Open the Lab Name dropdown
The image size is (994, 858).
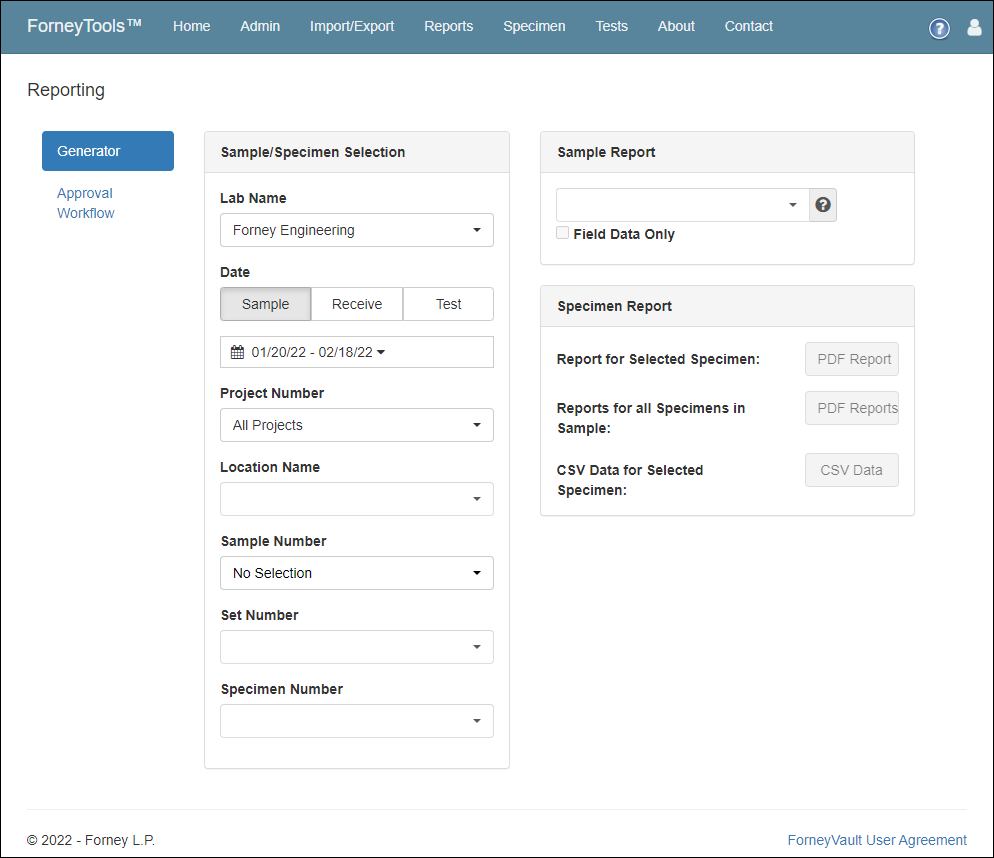coord(357,230)
